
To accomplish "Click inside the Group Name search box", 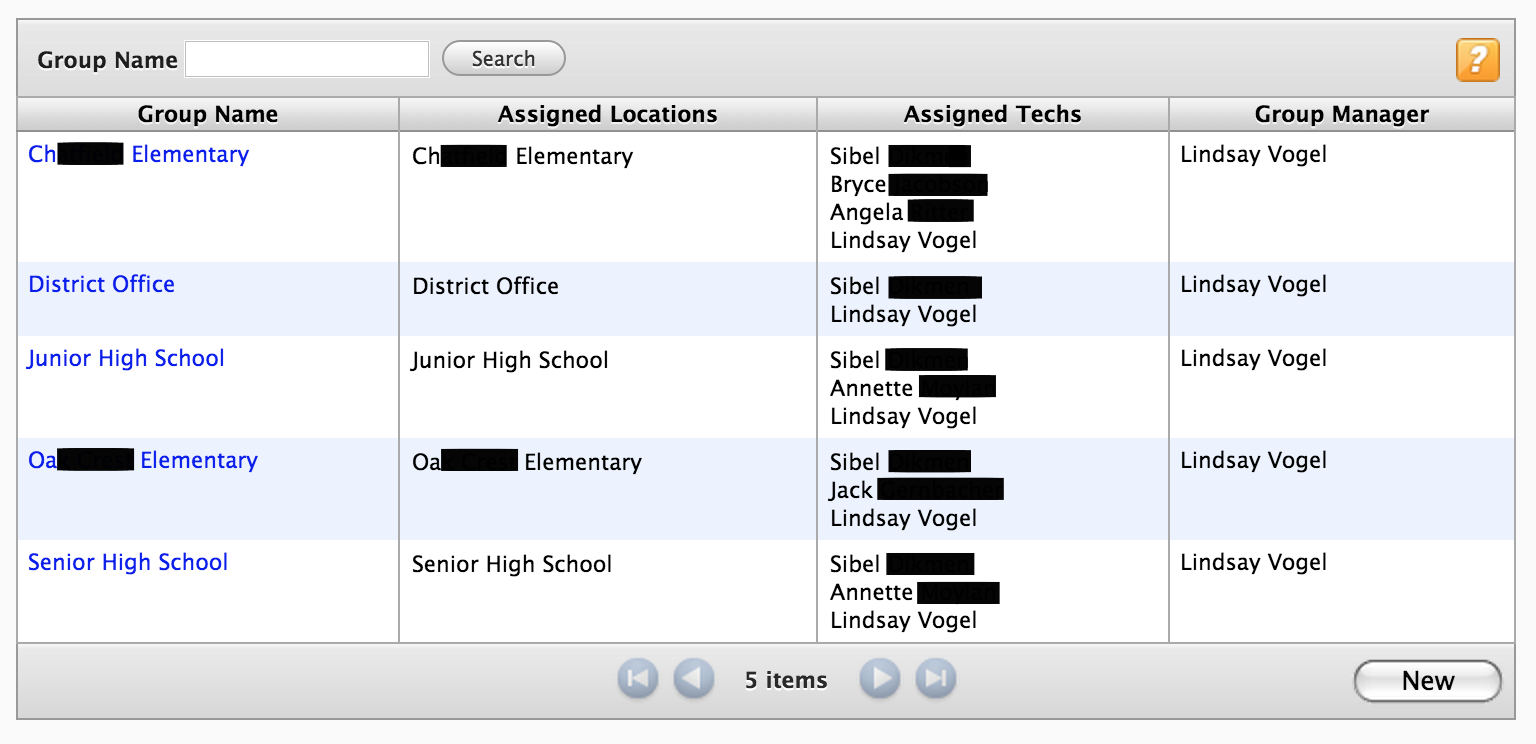I will pyautogui.click(x=306, y=58).
